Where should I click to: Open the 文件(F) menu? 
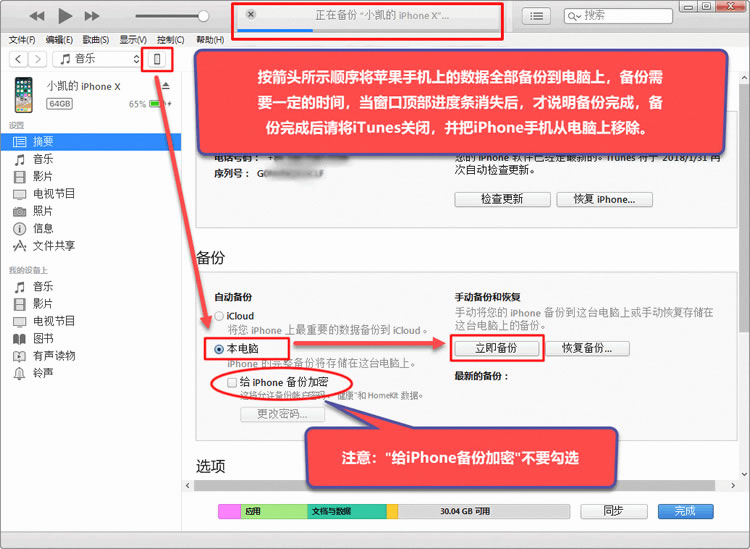tap(22, 40)
